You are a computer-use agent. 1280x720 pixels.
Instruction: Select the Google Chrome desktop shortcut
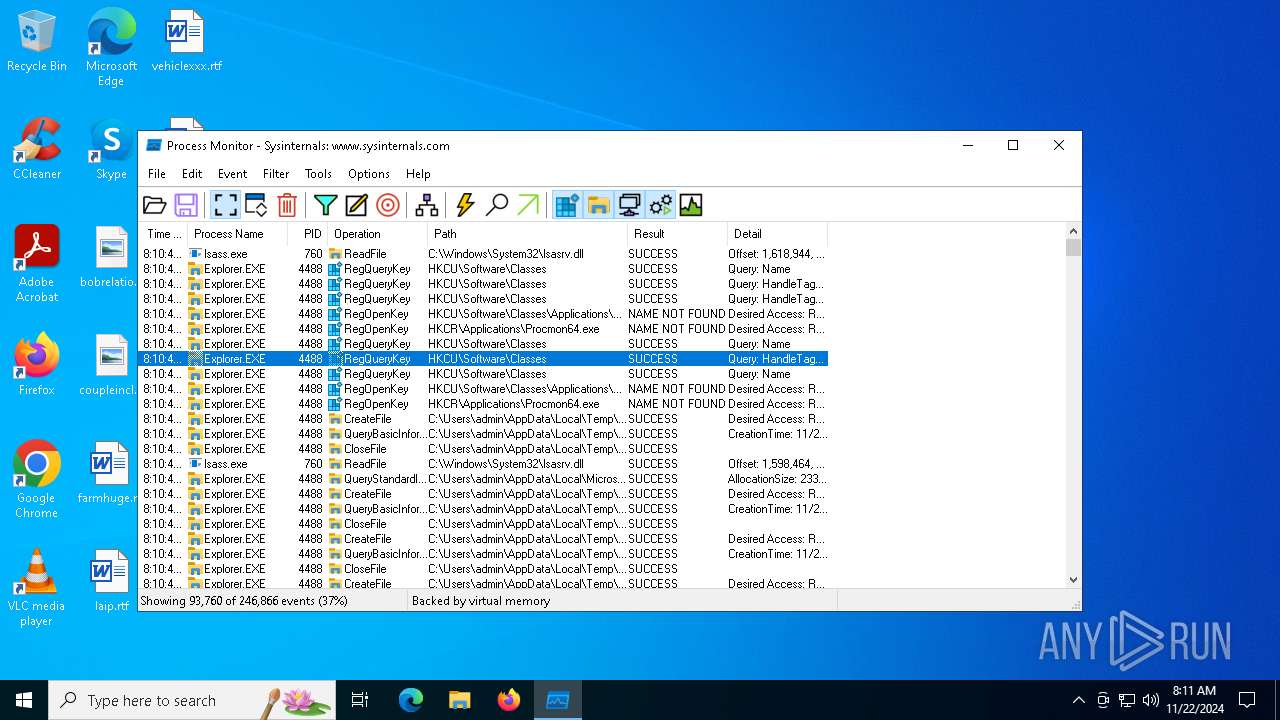tap(37, 480)
